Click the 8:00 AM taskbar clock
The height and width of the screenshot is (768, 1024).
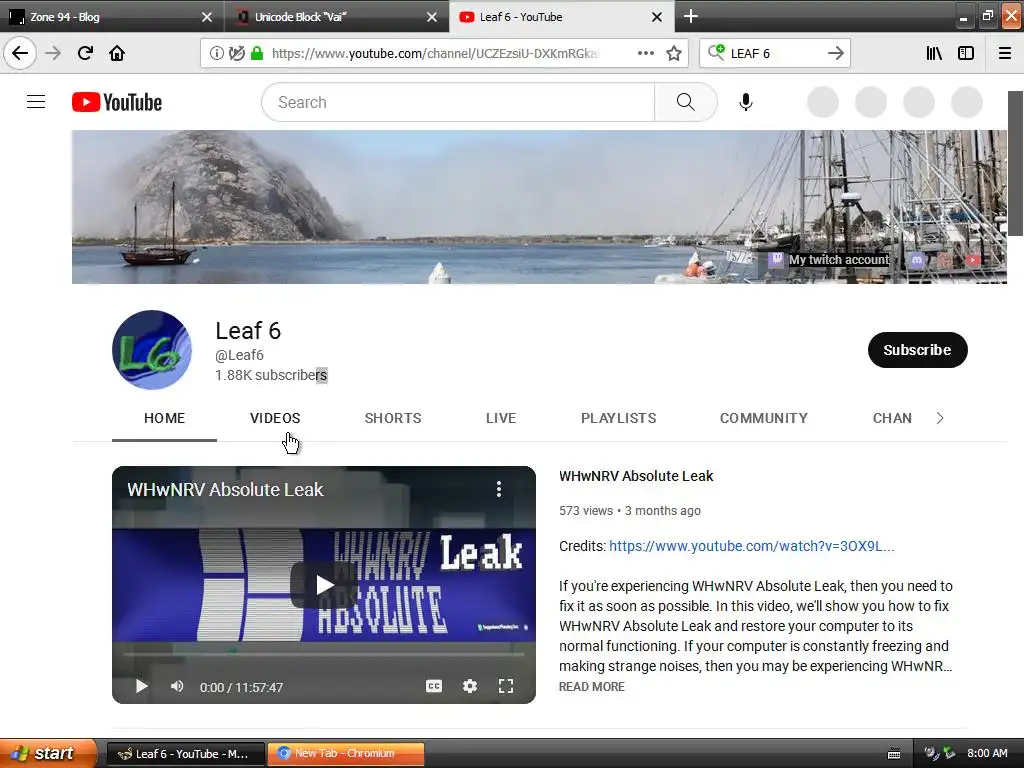point(987,754)
